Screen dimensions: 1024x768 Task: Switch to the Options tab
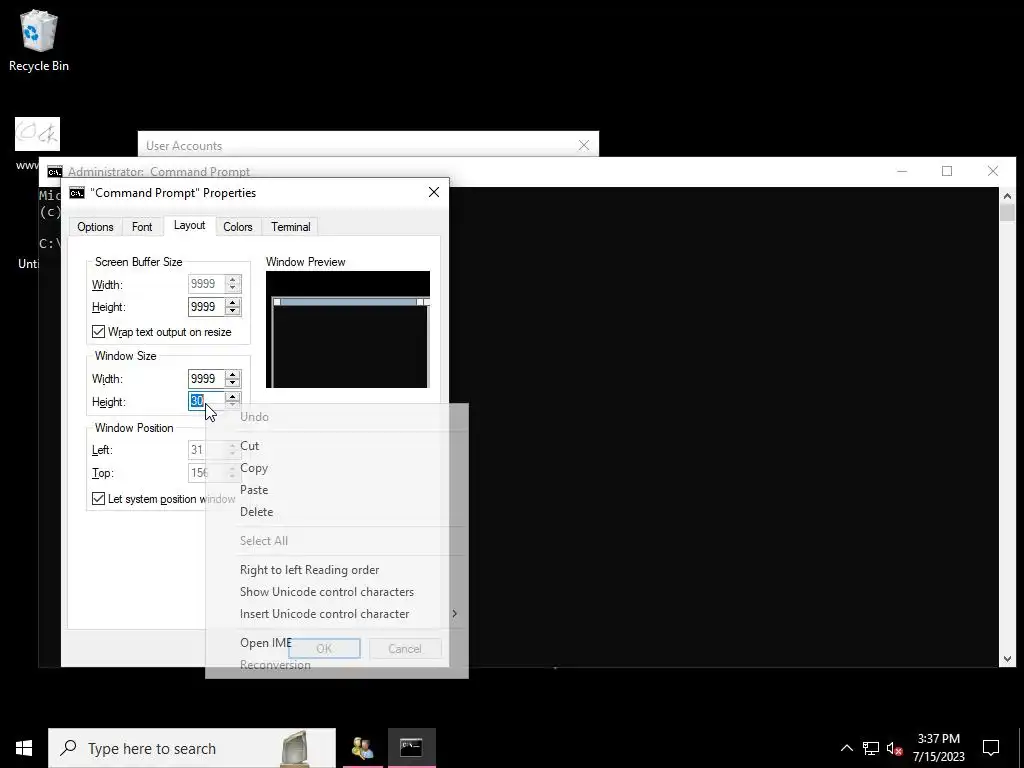coord(95,227)
